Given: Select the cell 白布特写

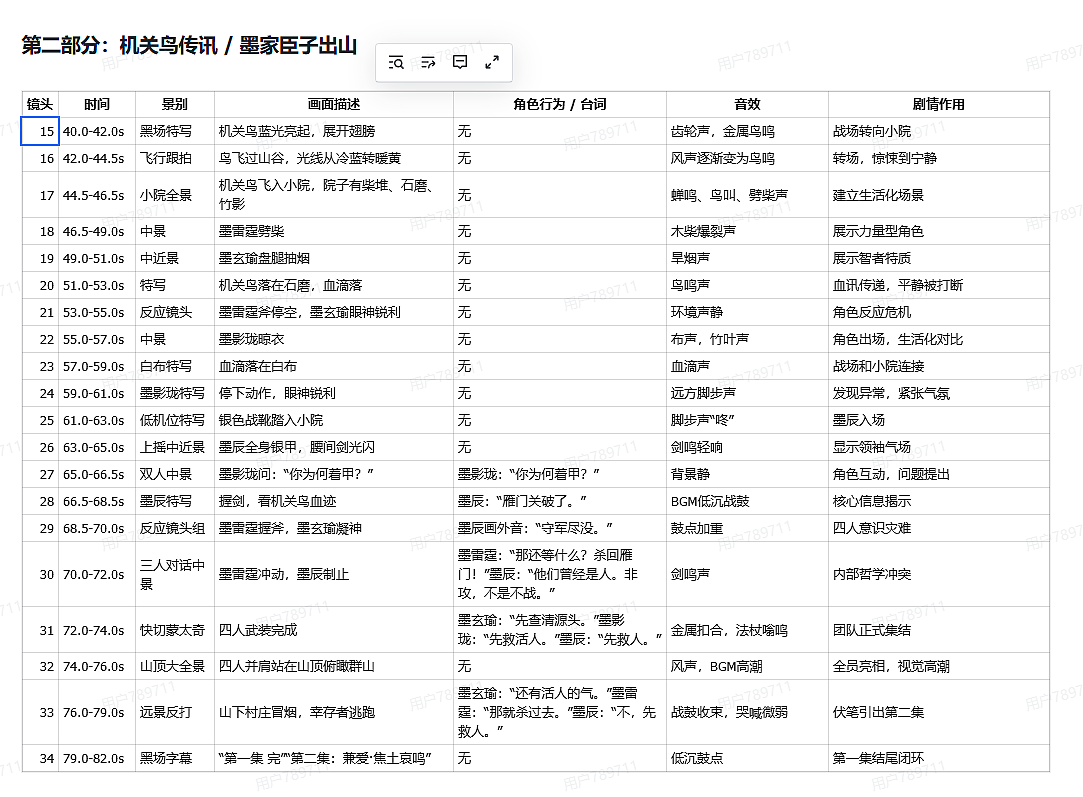Looking at the screenshot, I should coord(175,366).
